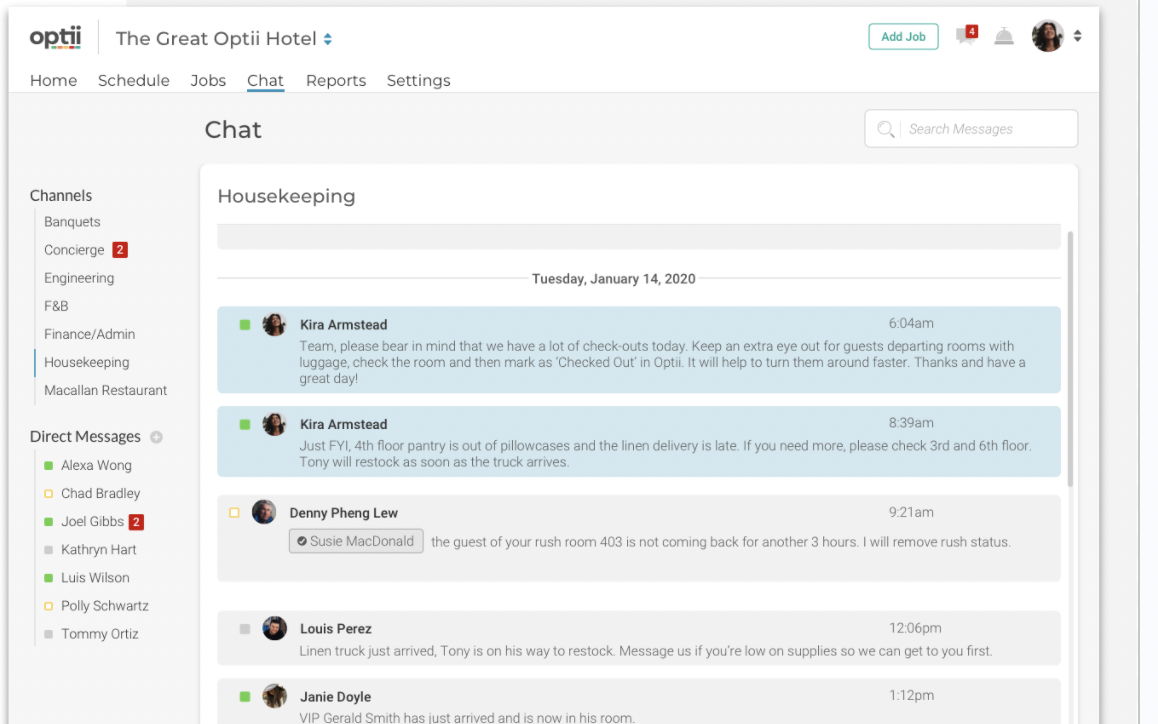Click the Optii logo
This screenshot has height=724, width=1158.
[54, 38]
